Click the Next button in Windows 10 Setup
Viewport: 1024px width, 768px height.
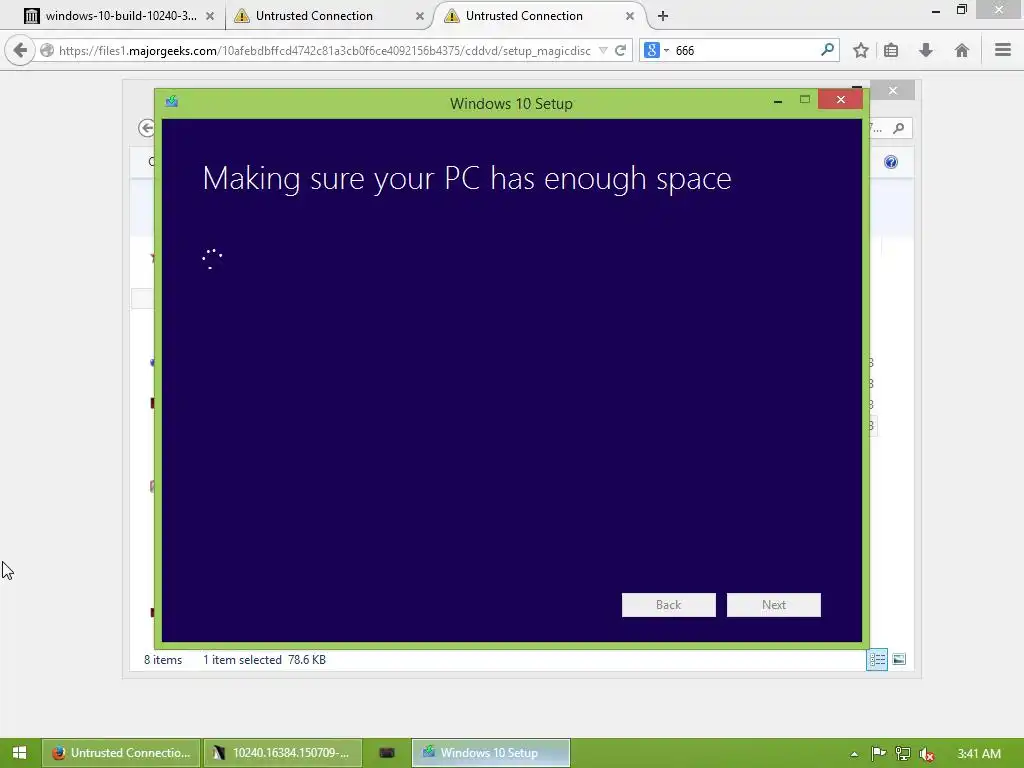(x=774, y=605)
